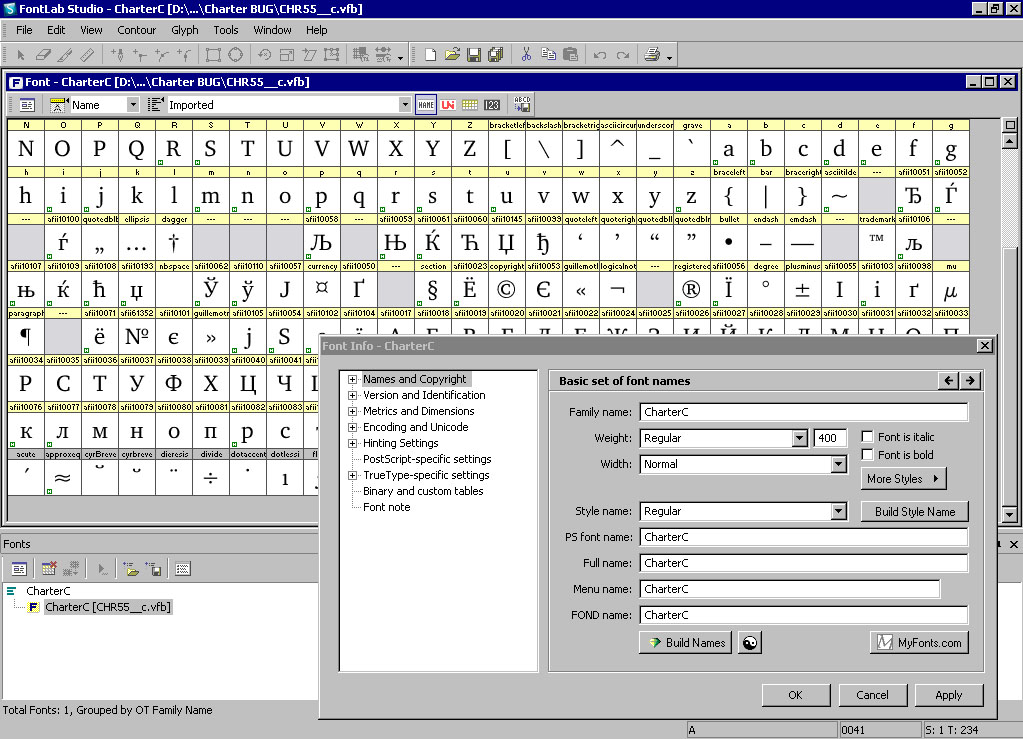This screenshot has height=739, width=1023.
Task: Expand the Names and Copyright tree node
Action: point(352,380)
